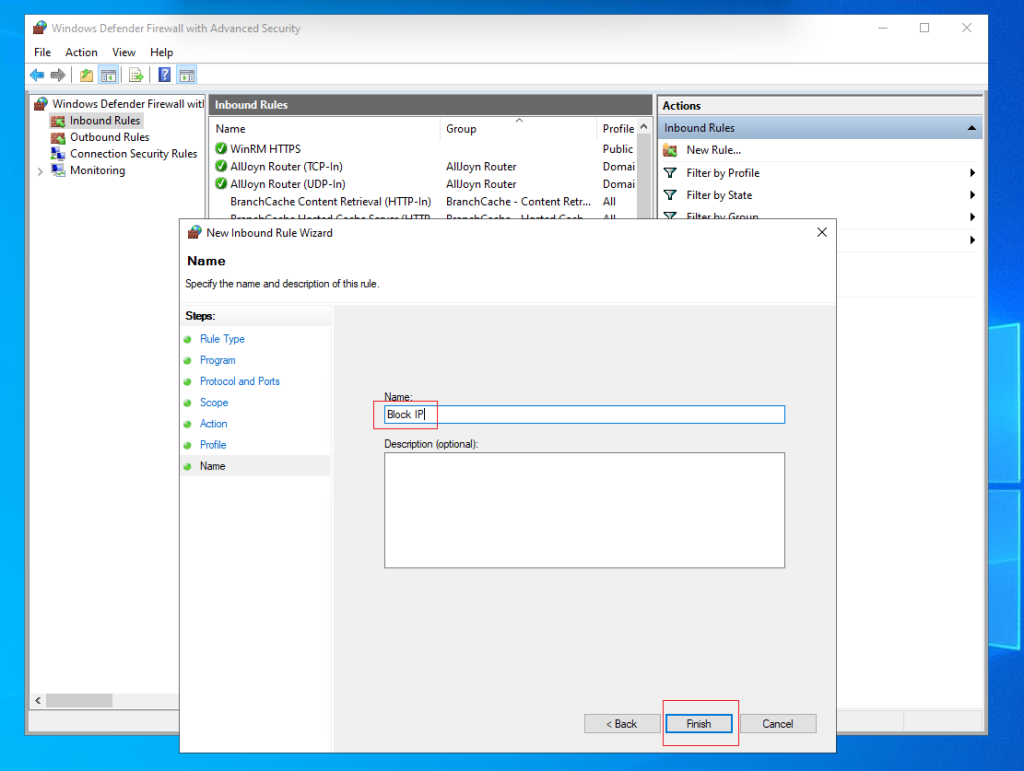Open the Action menu
This screenshot has height=771, width=1024.
pyautogui.click(x=81, y=52)
